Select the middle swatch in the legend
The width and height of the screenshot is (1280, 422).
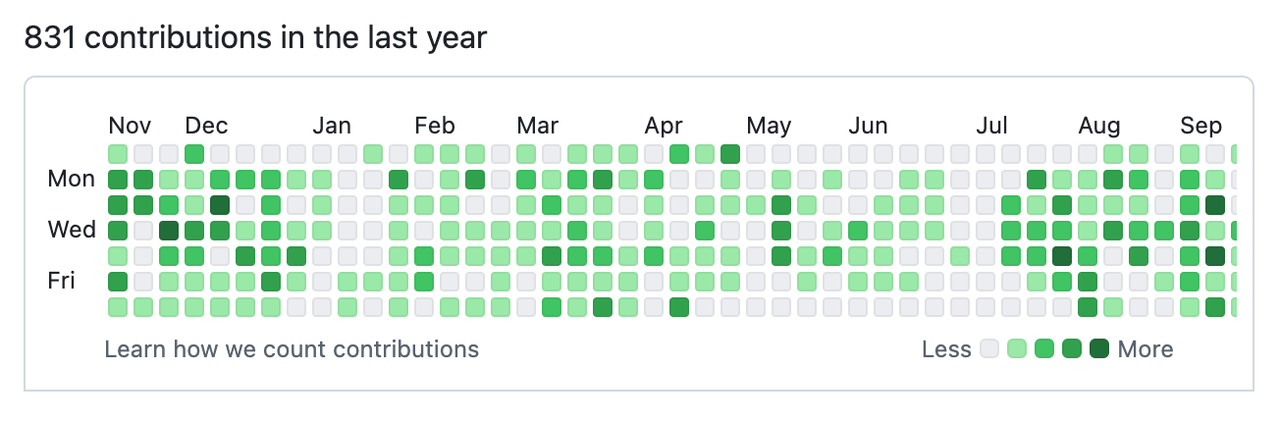(x=1044, y=349)
